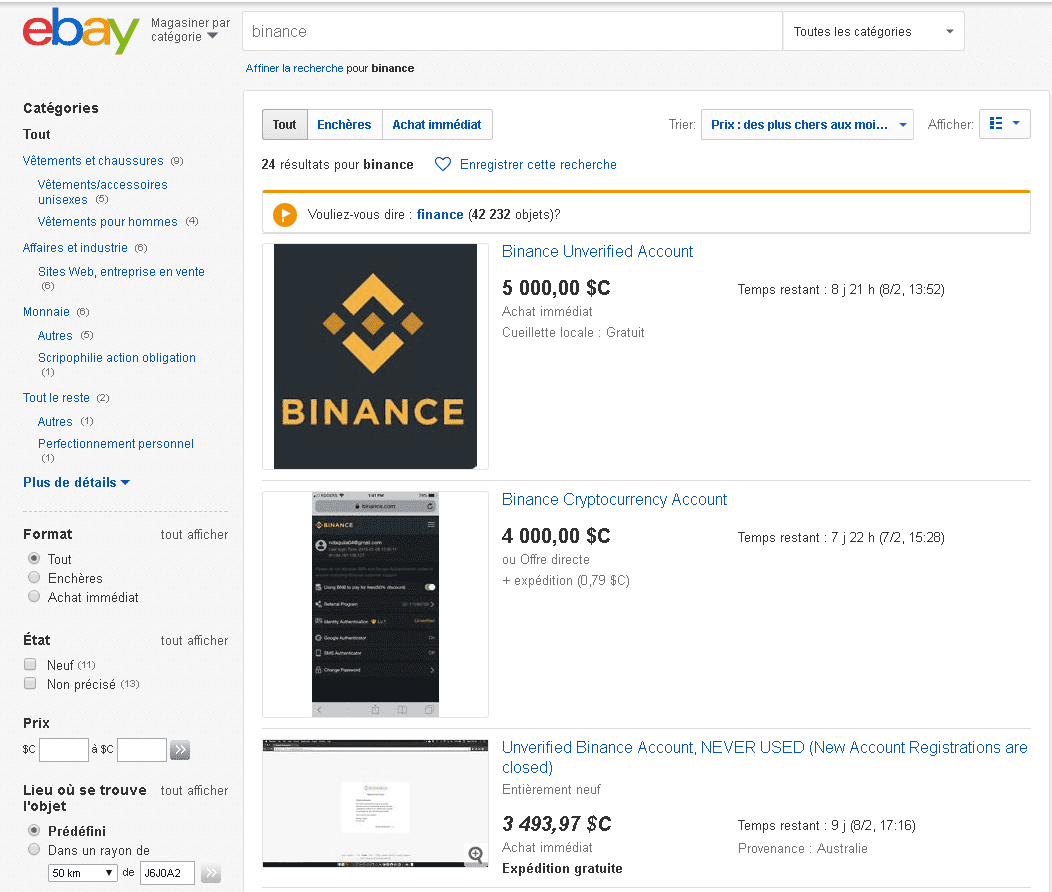The height and width of the screenshot is (892, 1052).
Task: Open the Binance logo listing thumbnail
Action: 375,356
